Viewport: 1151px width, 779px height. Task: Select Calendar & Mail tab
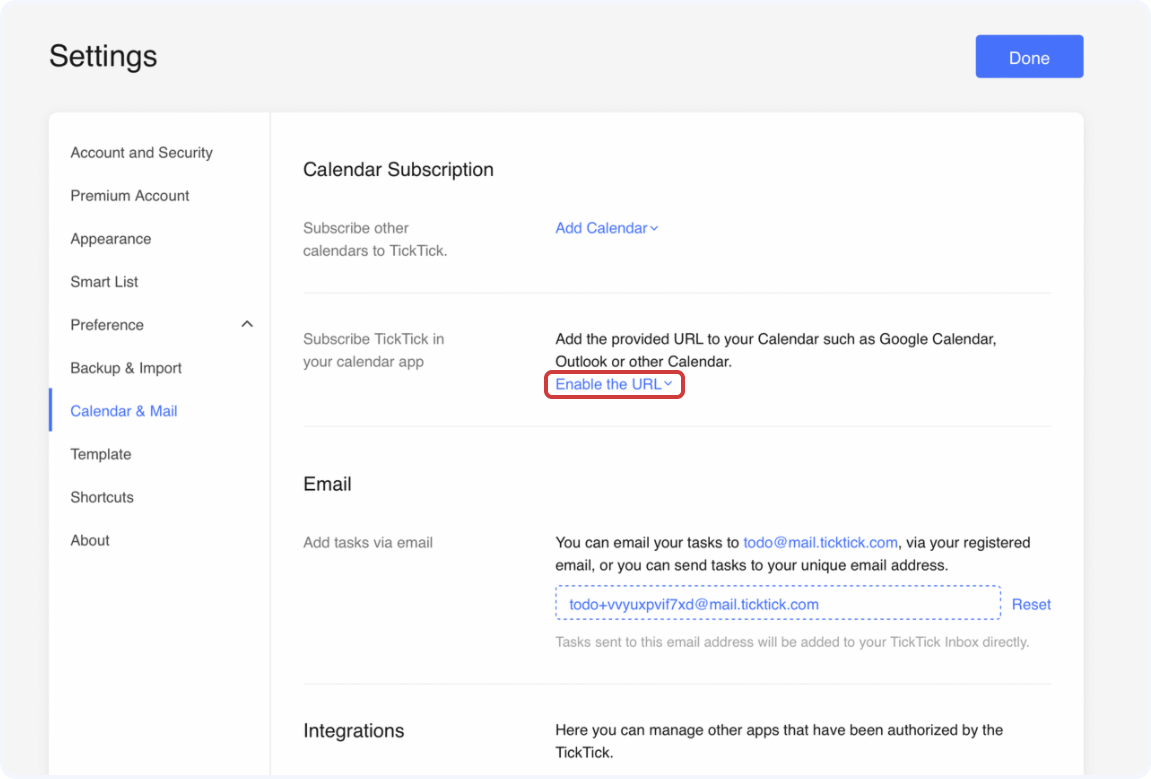click(124, 411)
